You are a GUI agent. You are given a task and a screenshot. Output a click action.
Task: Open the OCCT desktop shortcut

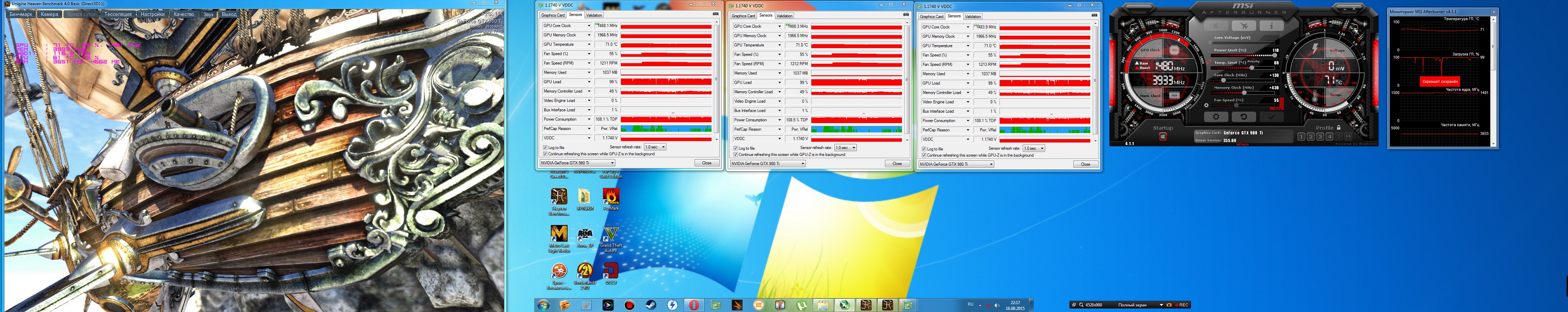611,274
